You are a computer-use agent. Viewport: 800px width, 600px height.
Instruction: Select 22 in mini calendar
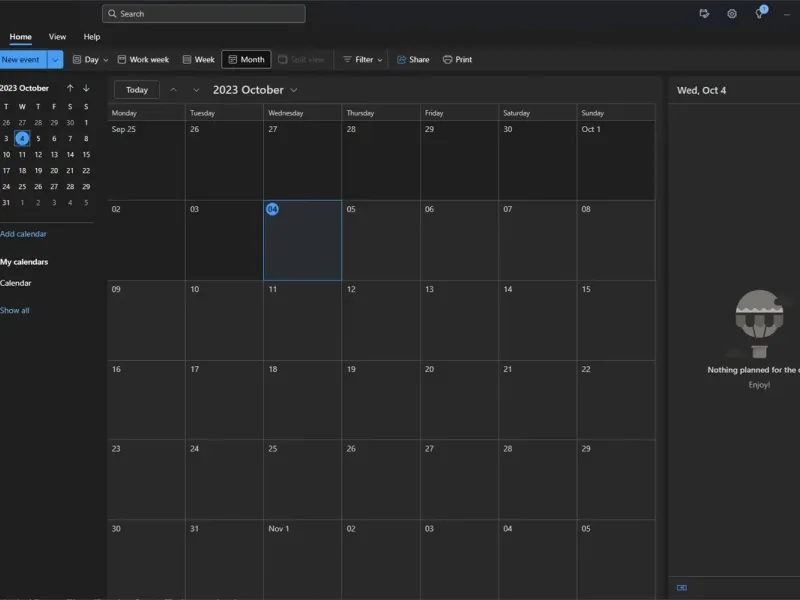pyautogui.click(x=86, y=170)
